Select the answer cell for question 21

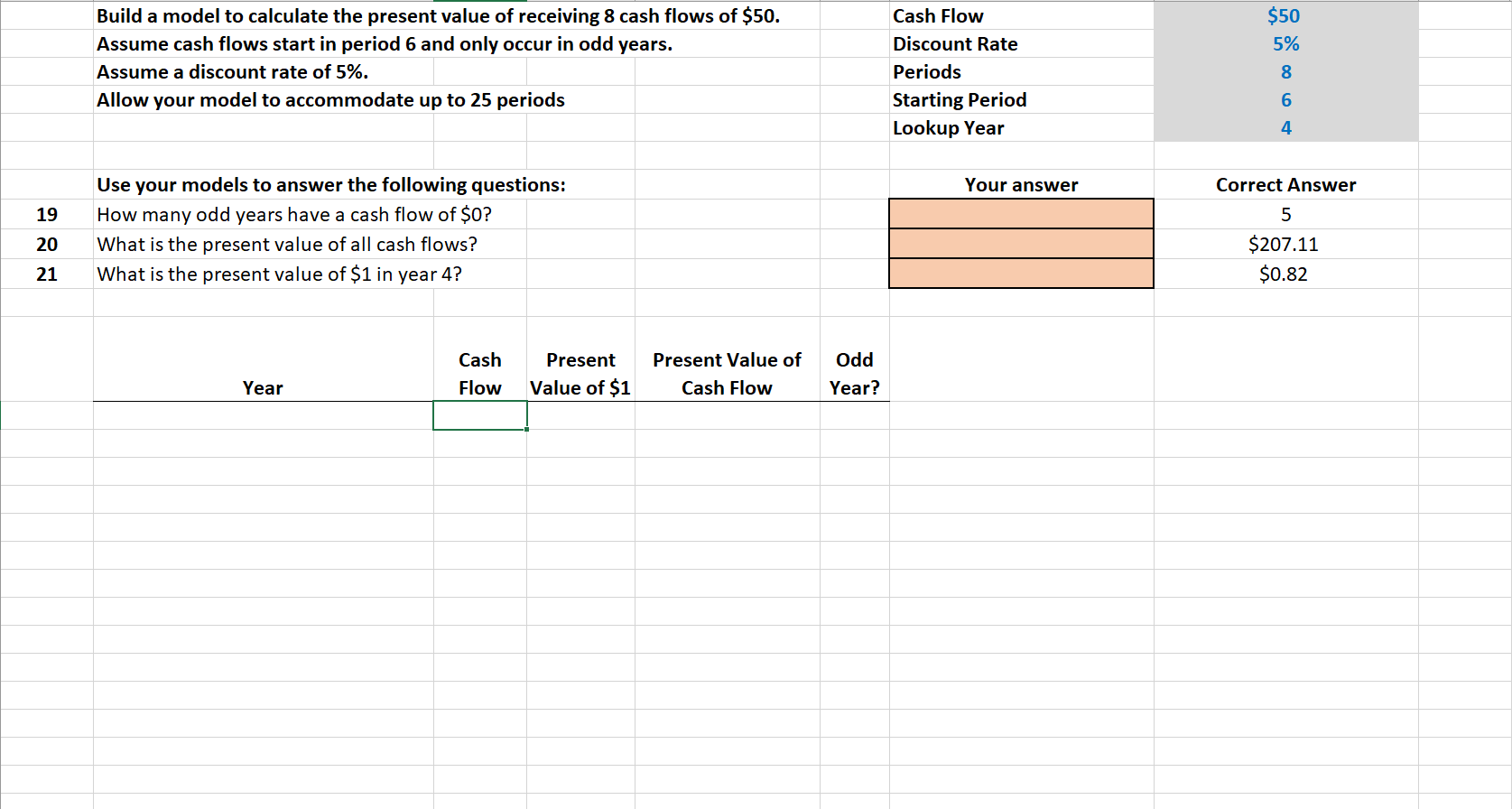[x=1021, y=274]
